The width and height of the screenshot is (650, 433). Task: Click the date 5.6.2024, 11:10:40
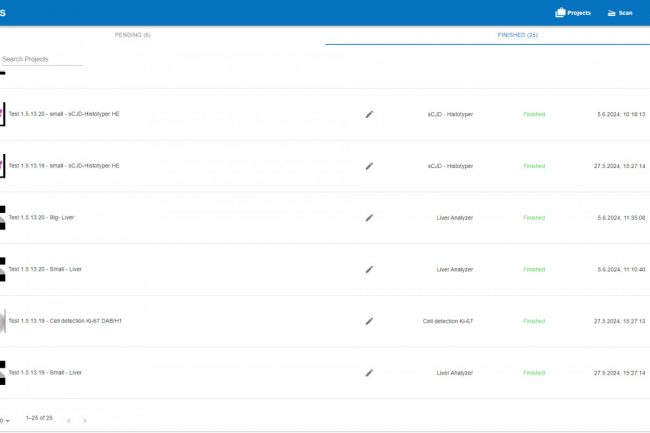tap(621, 270)
